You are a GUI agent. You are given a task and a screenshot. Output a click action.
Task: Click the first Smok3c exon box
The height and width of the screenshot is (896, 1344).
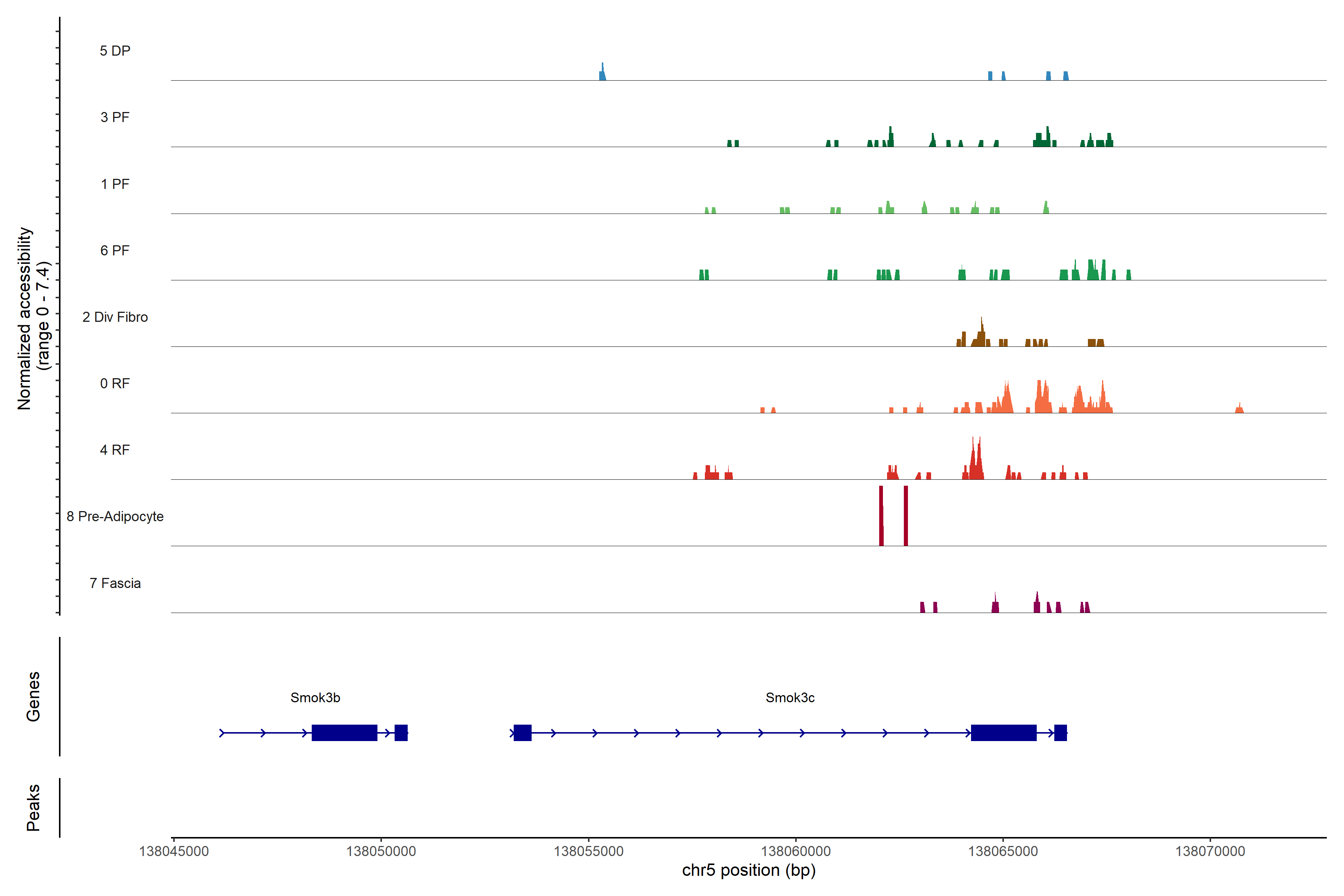(522, 732)
